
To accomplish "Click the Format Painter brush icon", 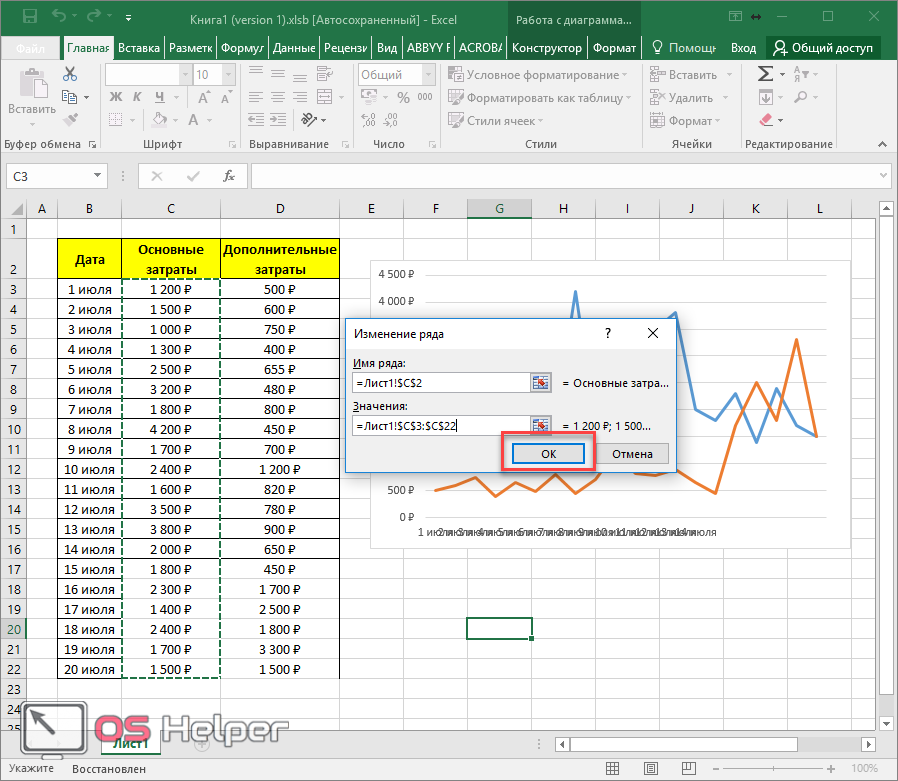I will point(70,120).
